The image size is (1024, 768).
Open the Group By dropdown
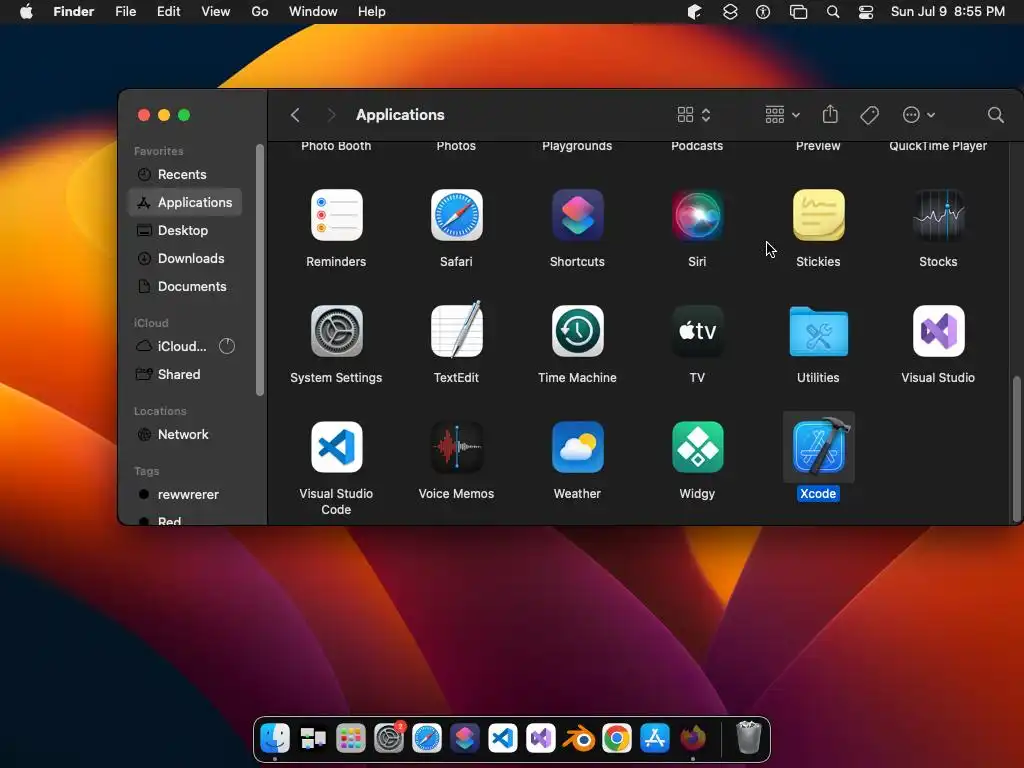782,115
